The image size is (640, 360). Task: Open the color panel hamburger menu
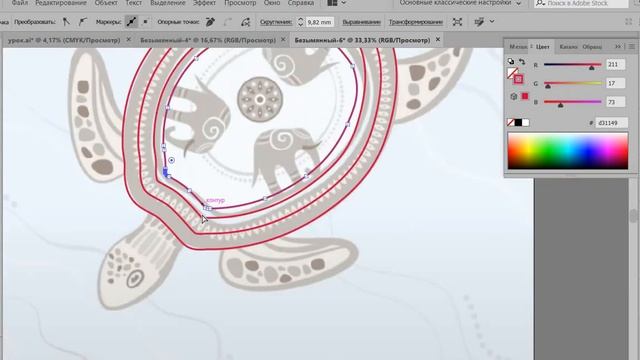[631, 47]
